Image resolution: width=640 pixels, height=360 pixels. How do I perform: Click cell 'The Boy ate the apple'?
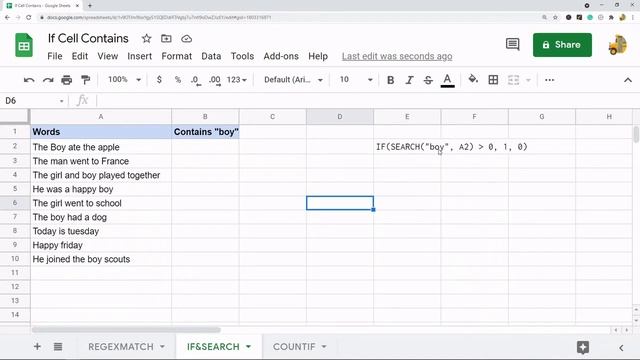(101, 147)
